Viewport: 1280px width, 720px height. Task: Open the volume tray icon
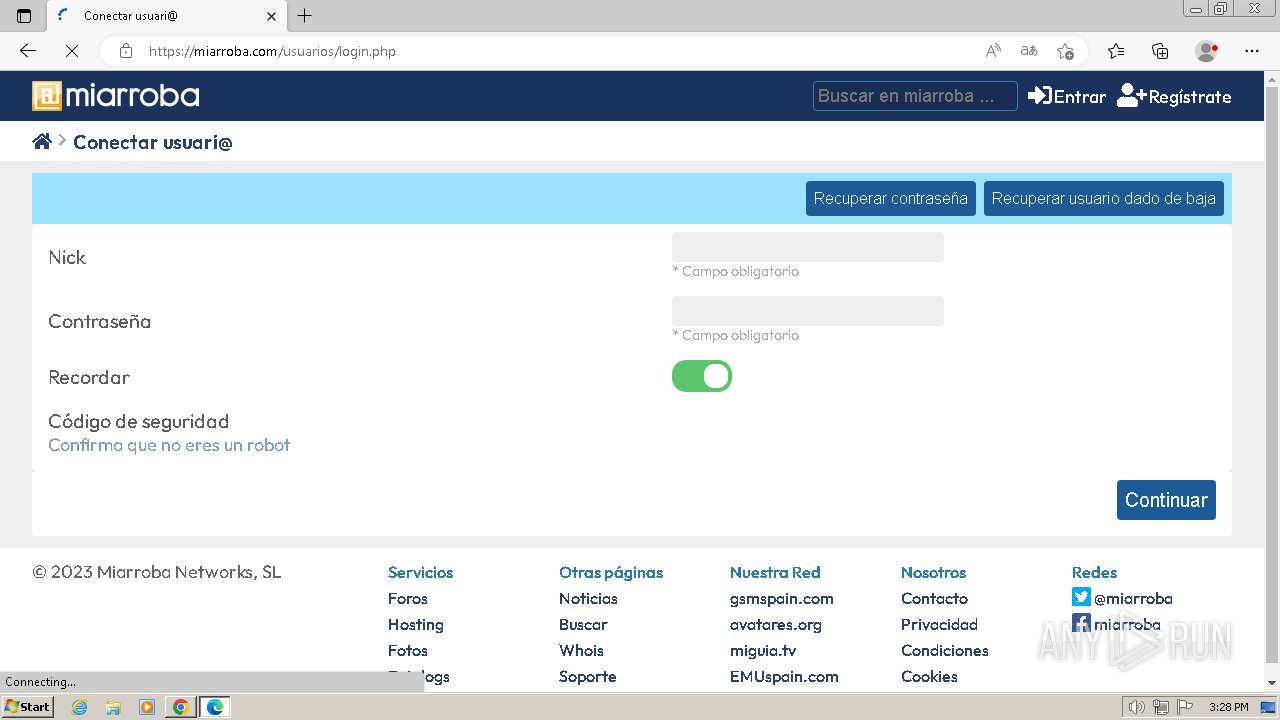pyautogui.click(x=1136, y=707)
